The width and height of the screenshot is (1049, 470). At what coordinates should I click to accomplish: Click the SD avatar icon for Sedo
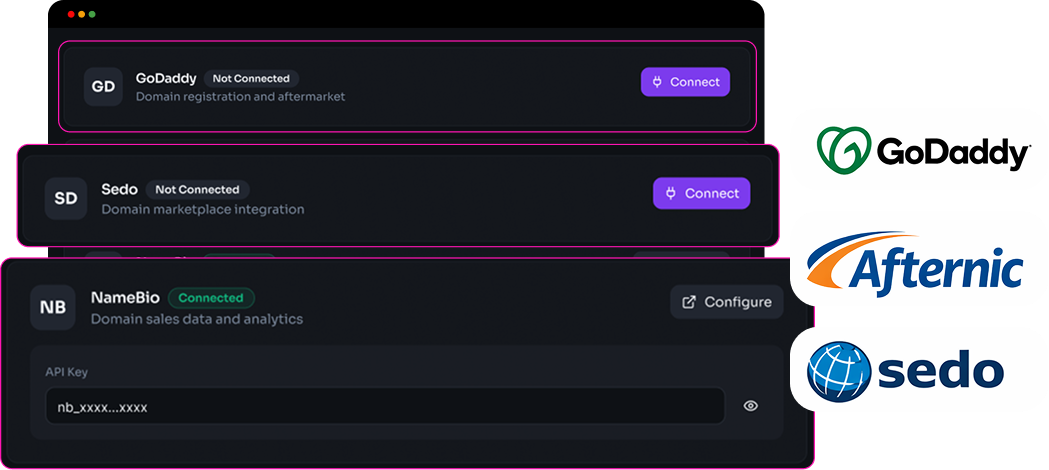[x=66, y=198]
